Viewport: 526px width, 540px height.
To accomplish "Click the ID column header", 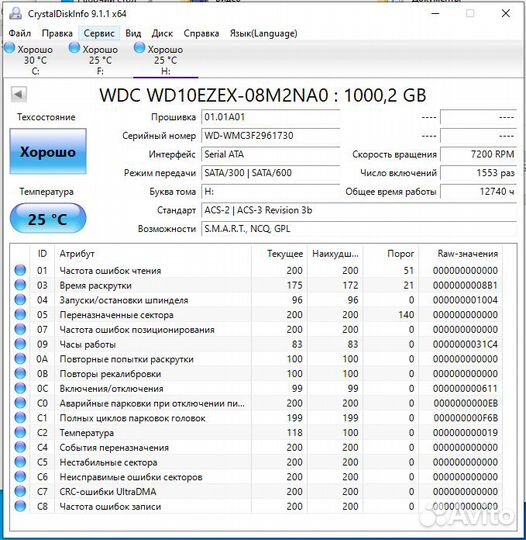I will (42, 254).
